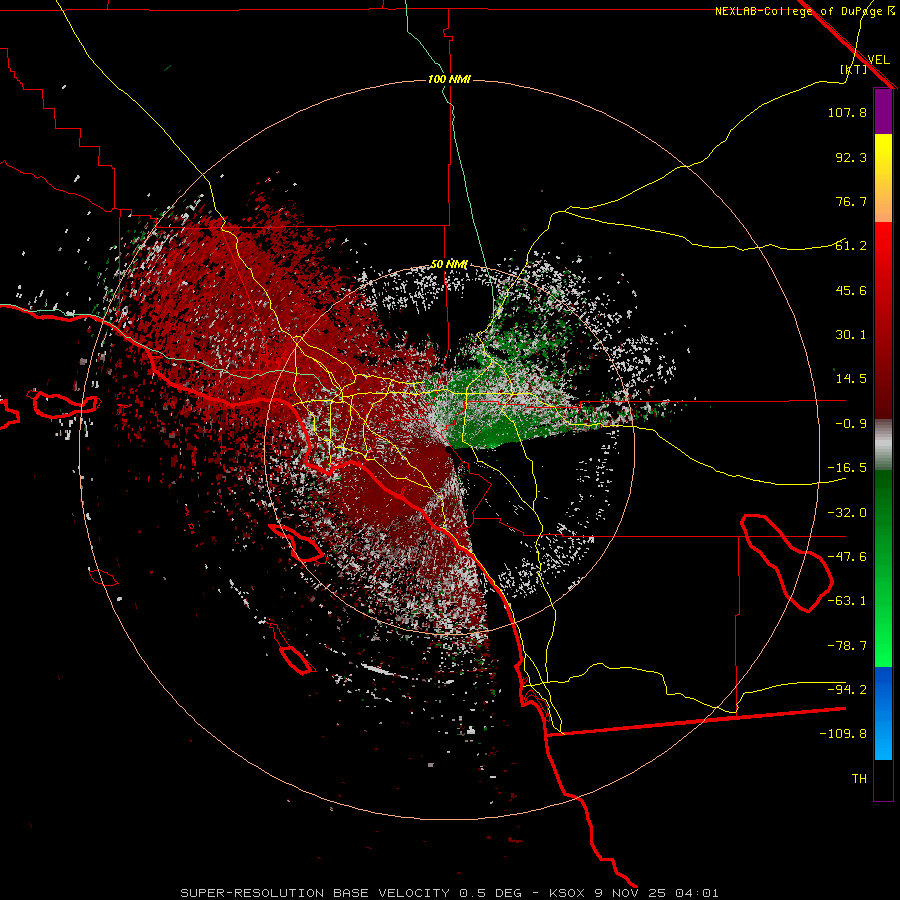This screenshot has width=900, height=900.
Task: Click the 45.6 legend value
Action: click(x=851, y=290)
